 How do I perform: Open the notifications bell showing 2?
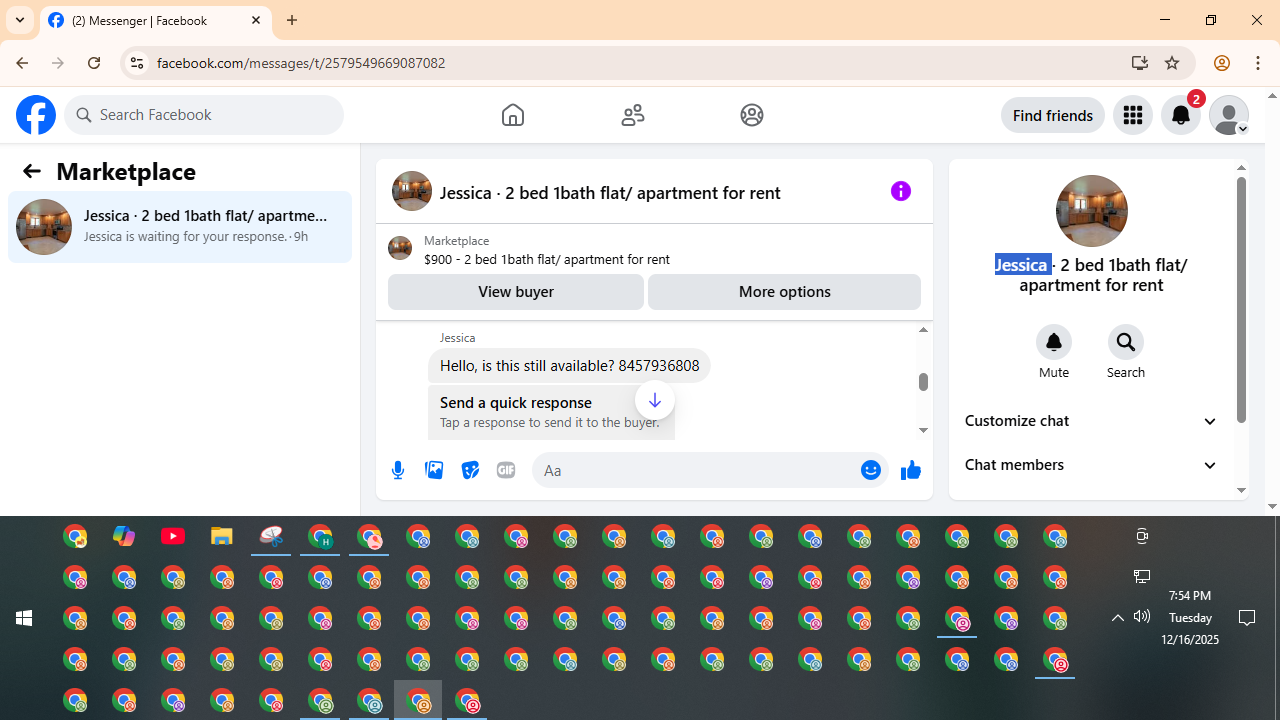1181,115
